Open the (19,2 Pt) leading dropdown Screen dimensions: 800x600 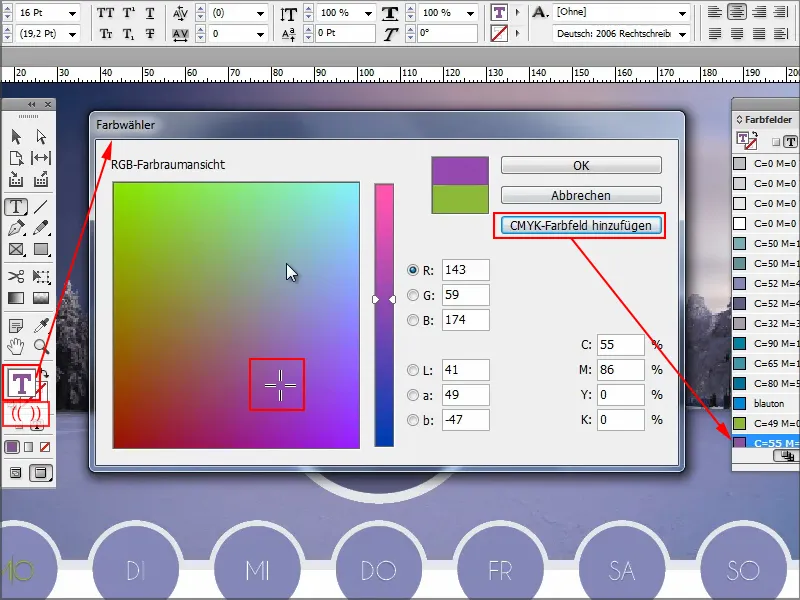coord(72,34)
